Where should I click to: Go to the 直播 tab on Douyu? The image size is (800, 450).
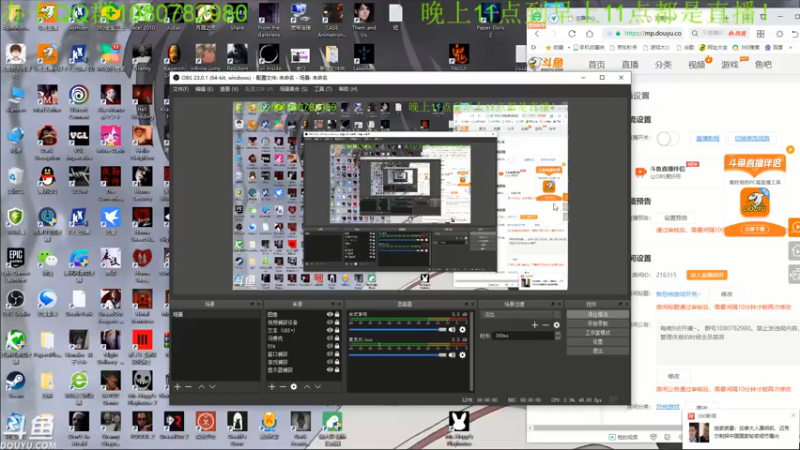click(630, 64)
